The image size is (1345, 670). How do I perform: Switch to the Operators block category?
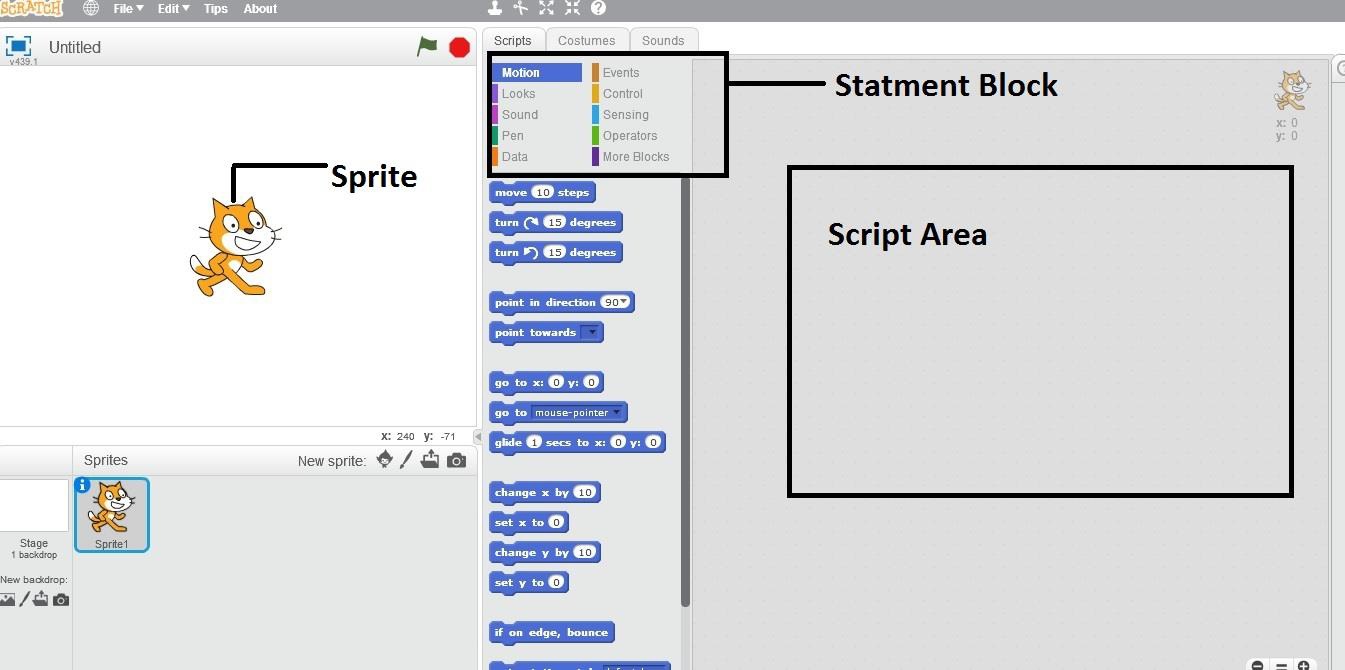630,135
